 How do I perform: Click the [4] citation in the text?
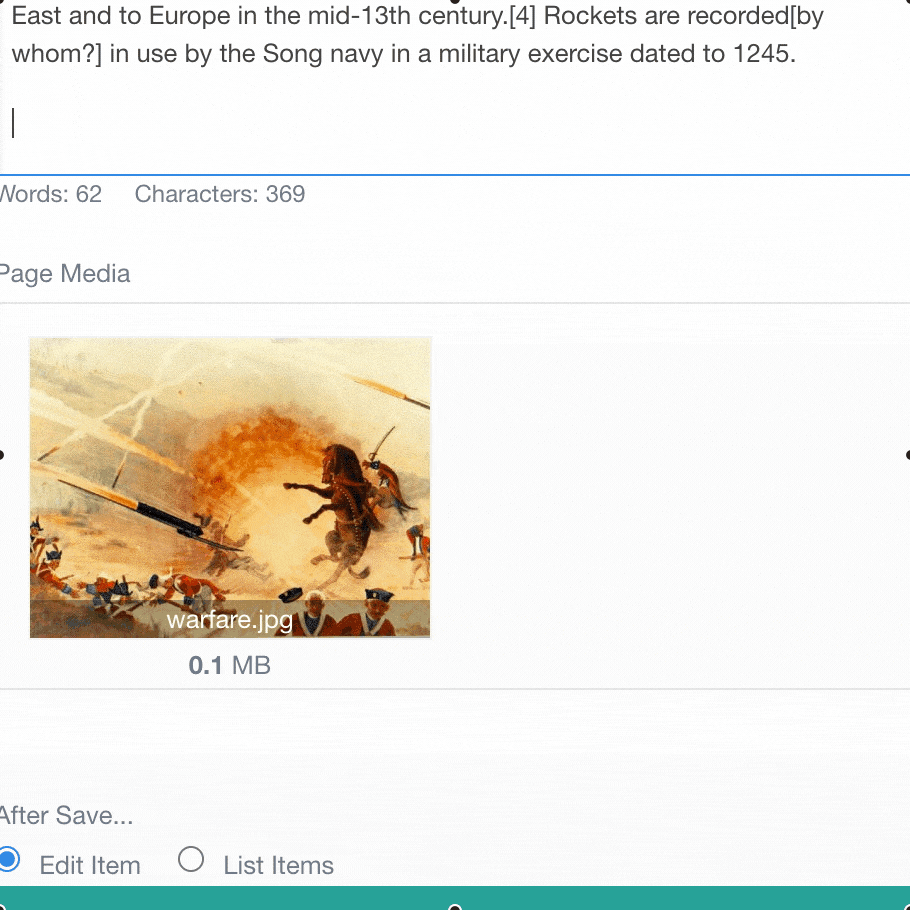point(522,16)
